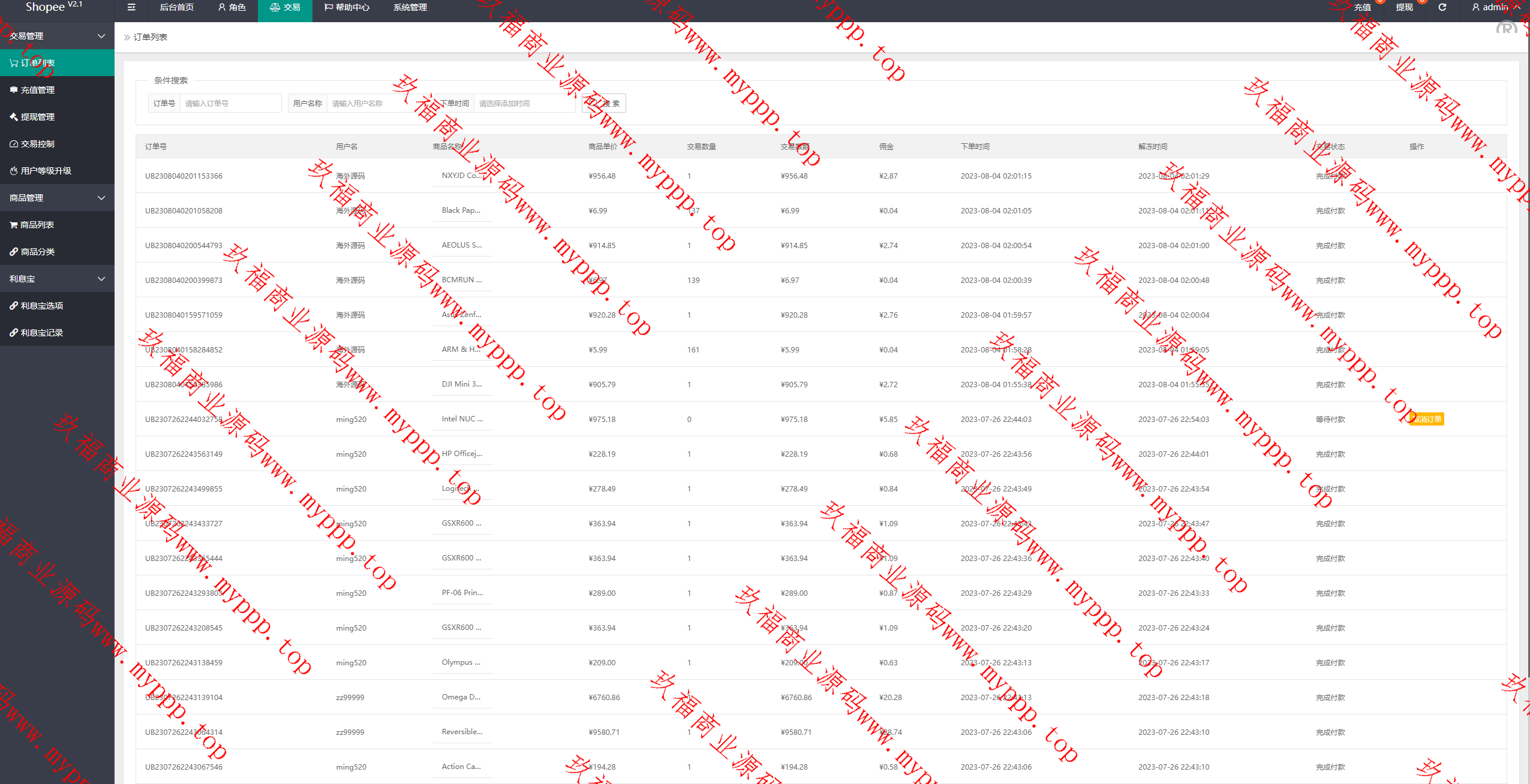Viewport: 1530px width, 784px height.
Task: Open 用户等级升级 in sidebar
Action: coord(46,171)
